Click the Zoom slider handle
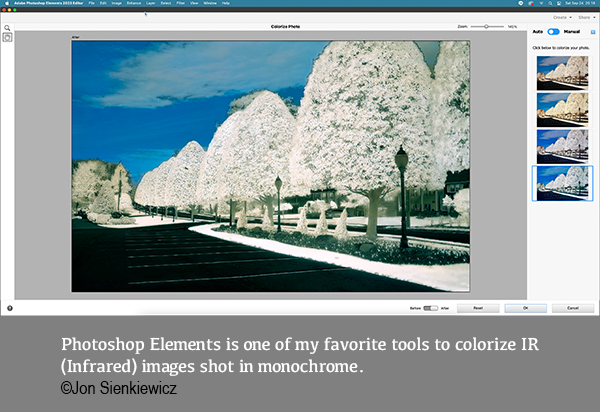 (x=486, y=26)
